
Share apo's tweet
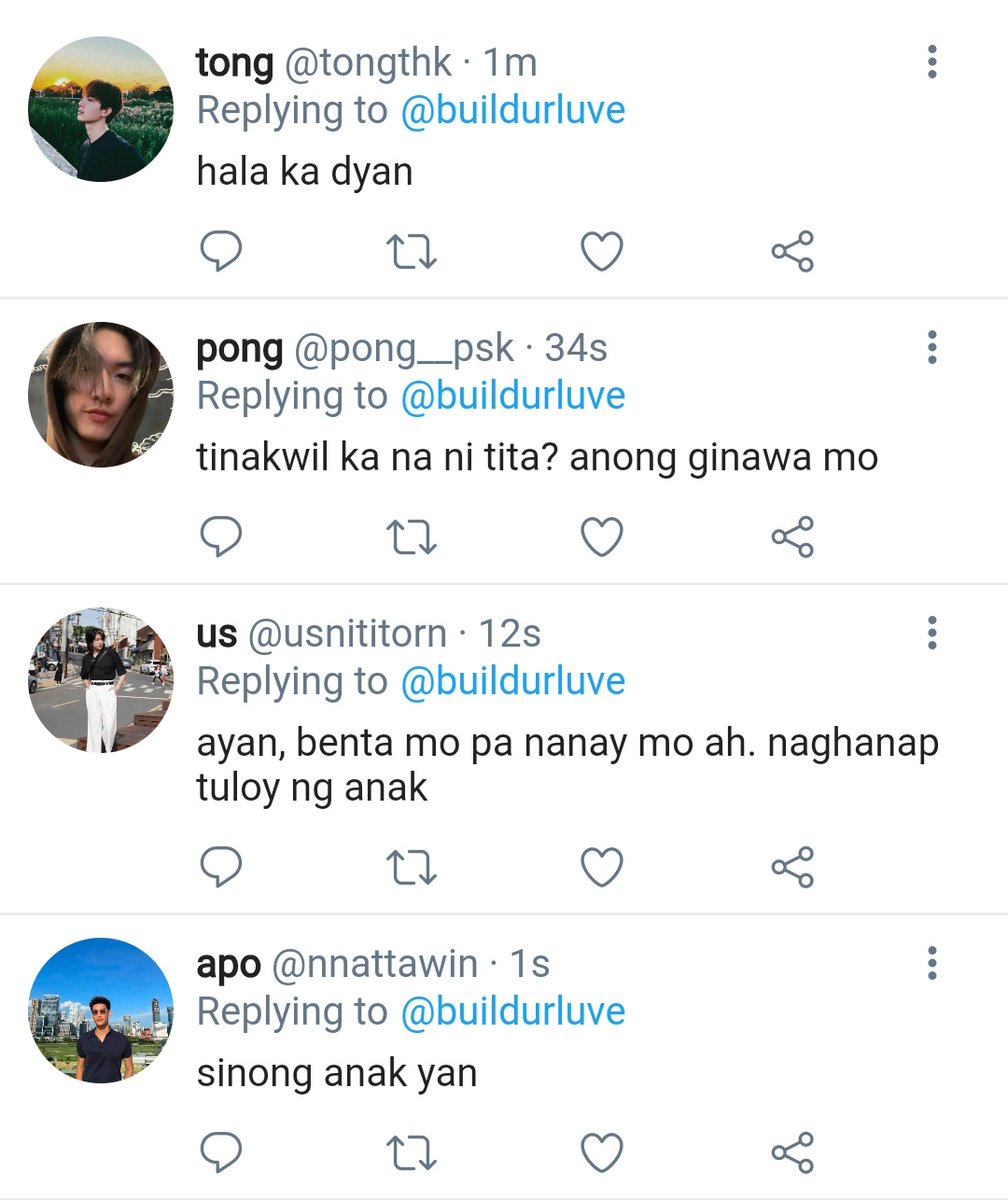(x=793, y=1152)
